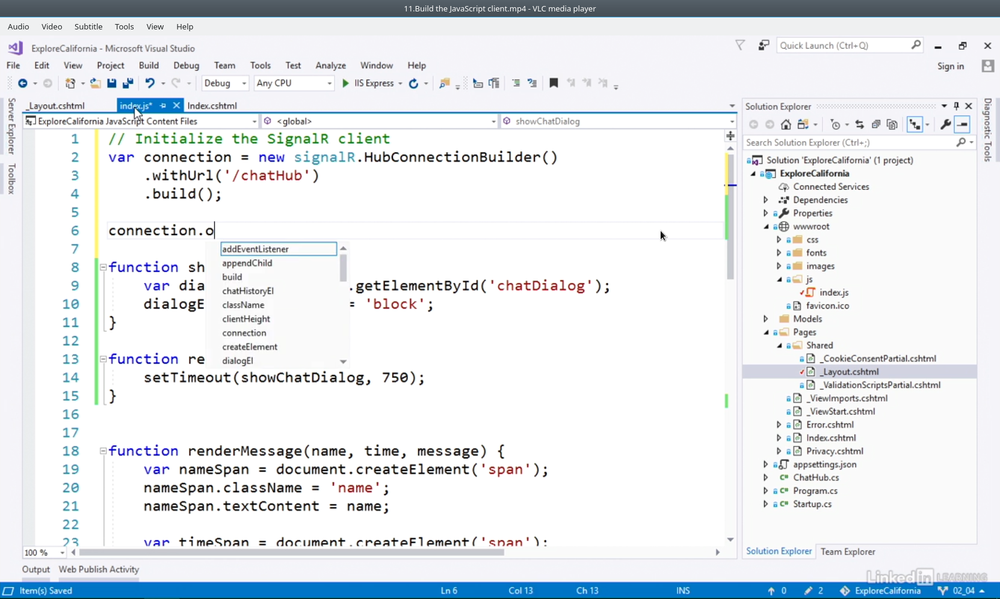
Task: Click the editor's horizontal scrollbar thumb
Action: (x=291, y=552)
